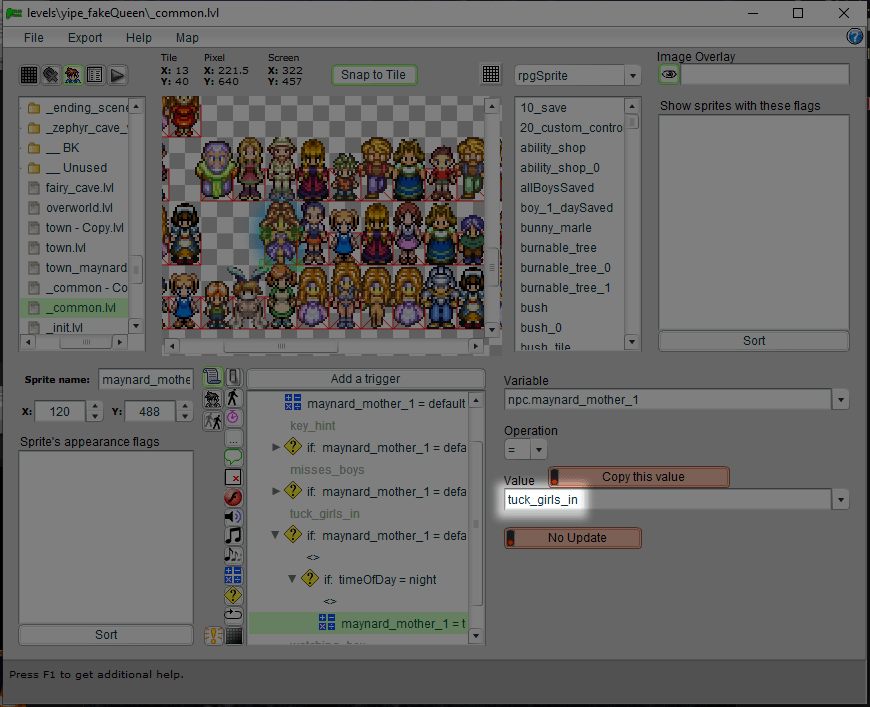Select the sprite character mode icon in toolbar
Screen dimensions: 870x707
(73, 75)
